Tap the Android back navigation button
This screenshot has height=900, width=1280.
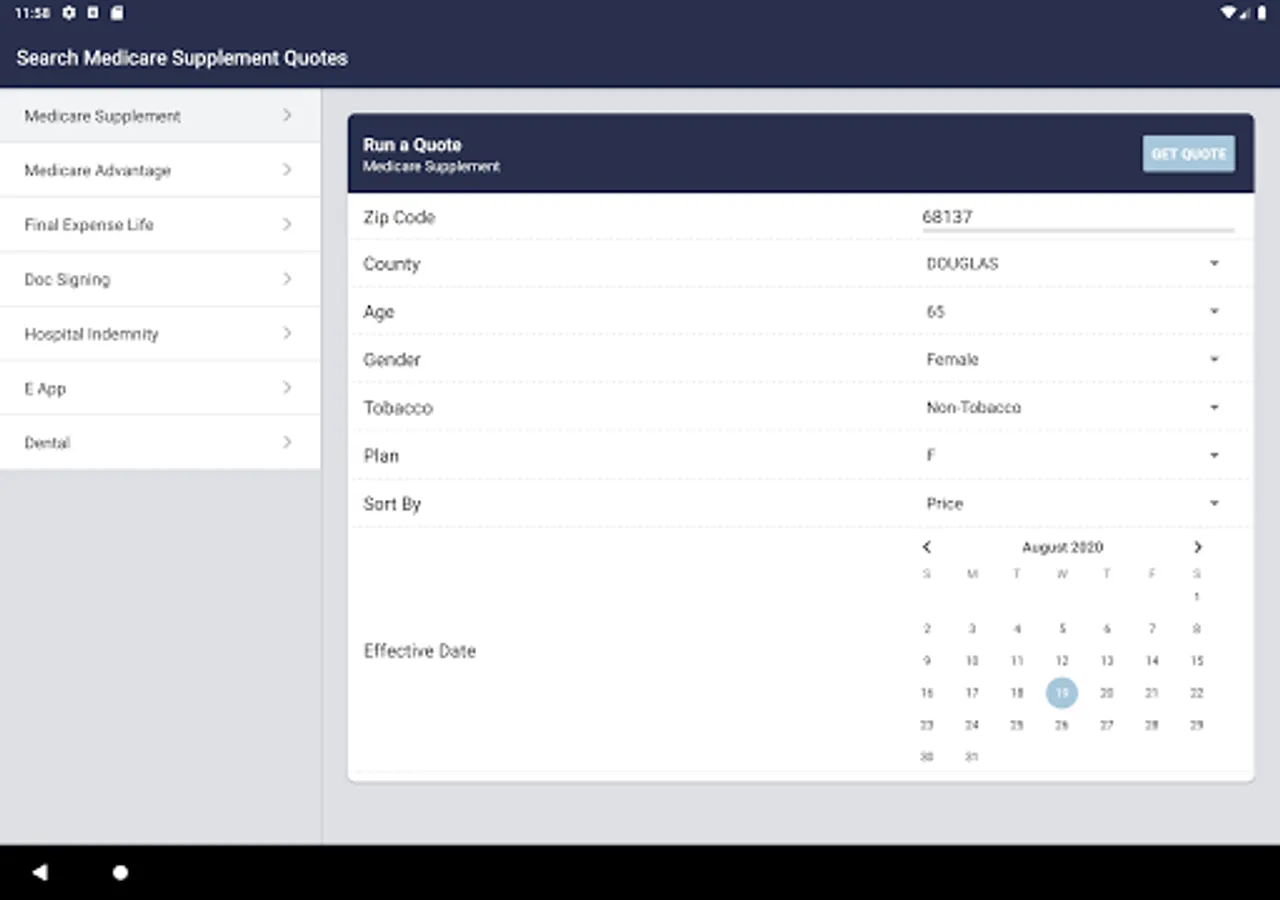(40, 873)
